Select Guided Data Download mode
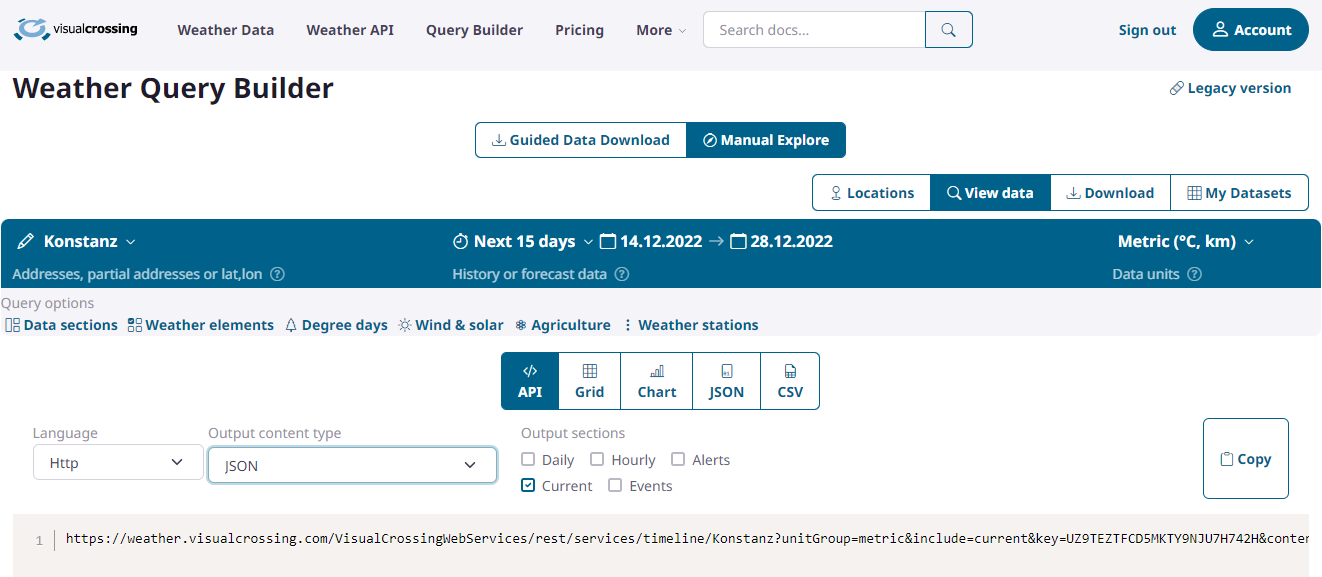This screenshot has width=1322, height=577. (581, 140)
